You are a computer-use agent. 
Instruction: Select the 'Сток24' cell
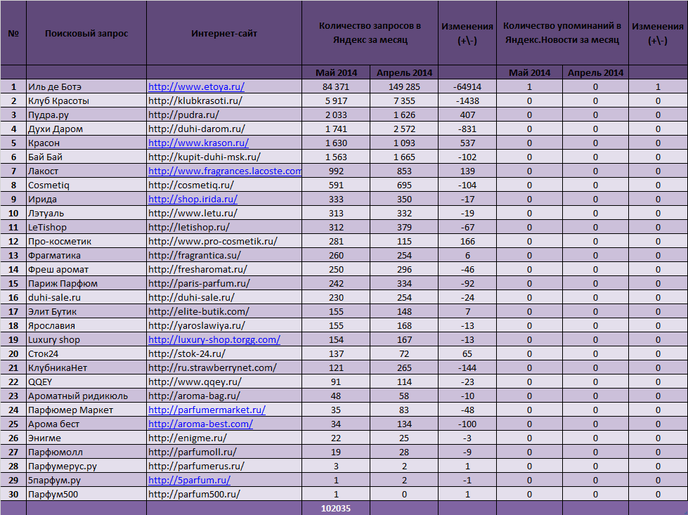[86, 354]
